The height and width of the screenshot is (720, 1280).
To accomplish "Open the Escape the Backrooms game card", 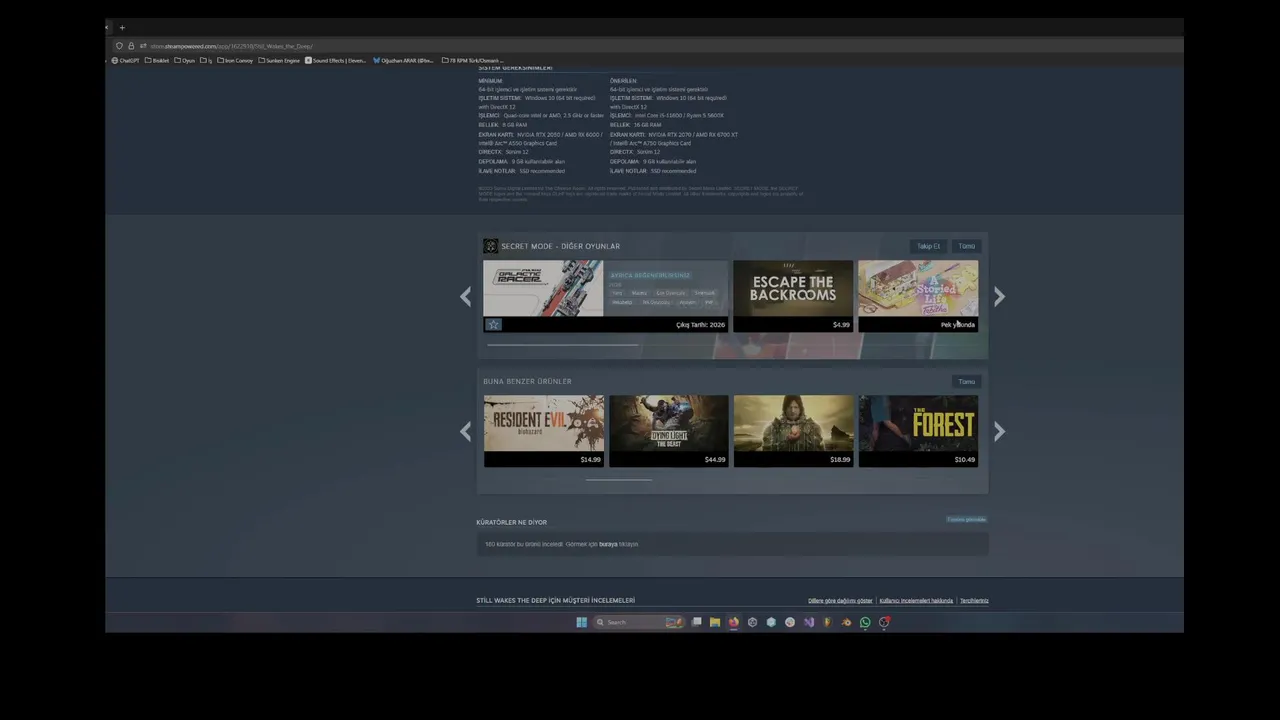I will (793, 296).
